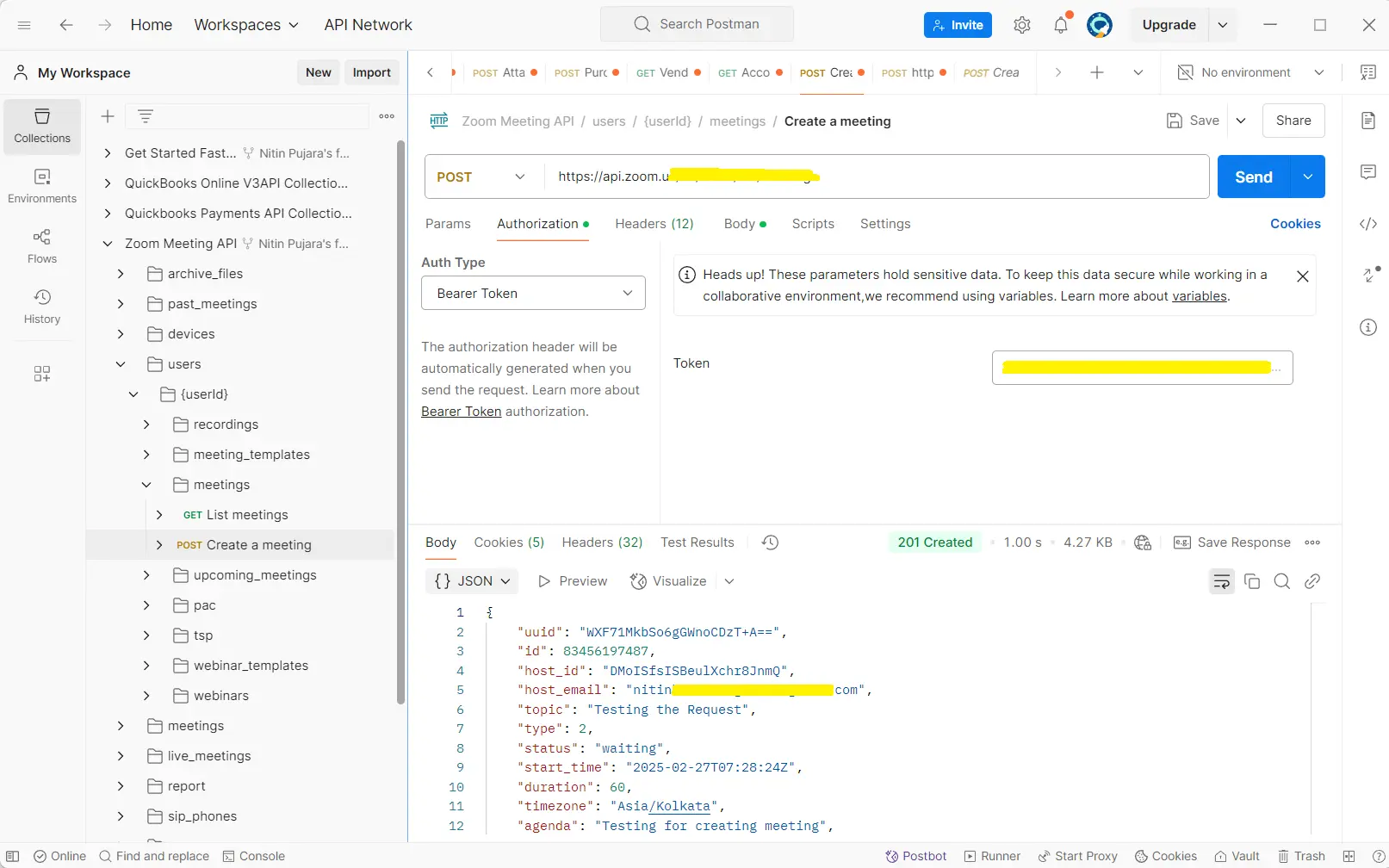Click the Send button
This screenshot has width=1389, height=868.
coord(1254,177)
